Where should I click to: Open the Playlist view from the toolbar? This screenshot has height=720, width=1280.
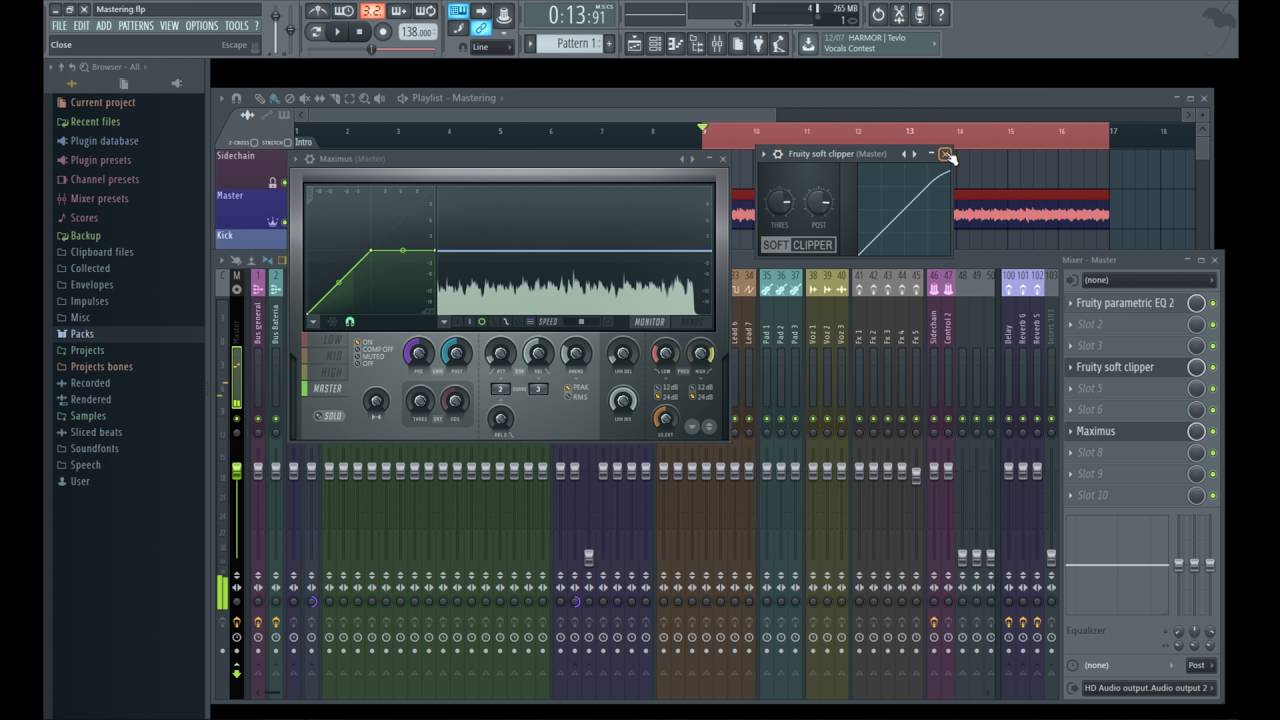pos(635,44)
